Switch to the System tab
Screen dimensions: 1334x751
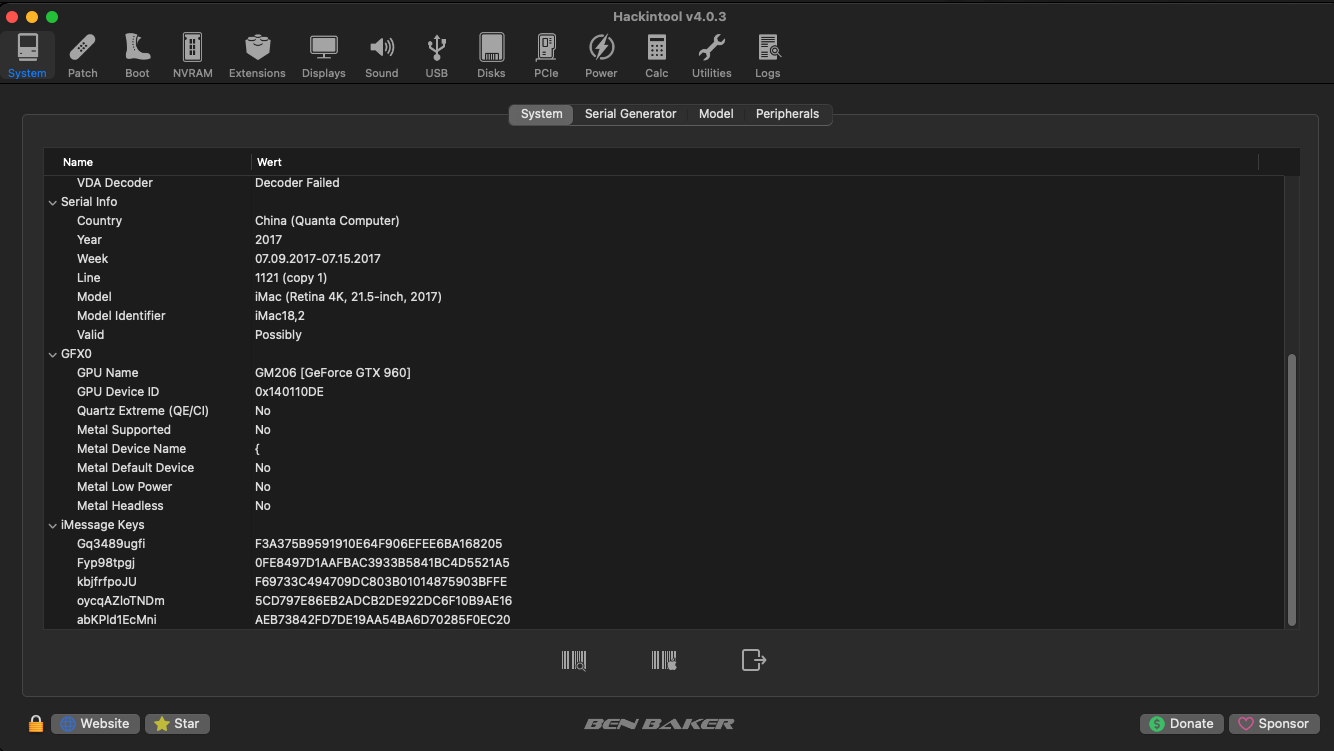(x=542, y=114)
